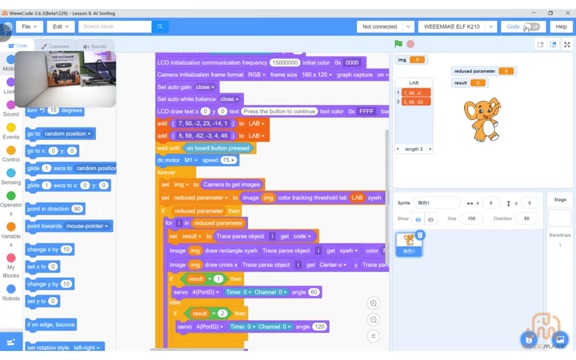Click the search magnifier icon
This screenshot has height=360, width=576.
(x=160, y=26)
